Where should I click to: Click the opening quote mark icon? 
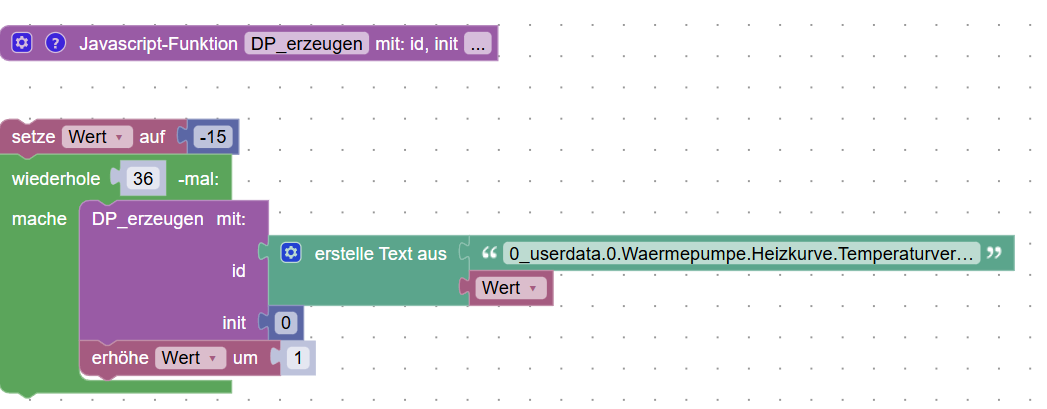(x=488, y=254)
